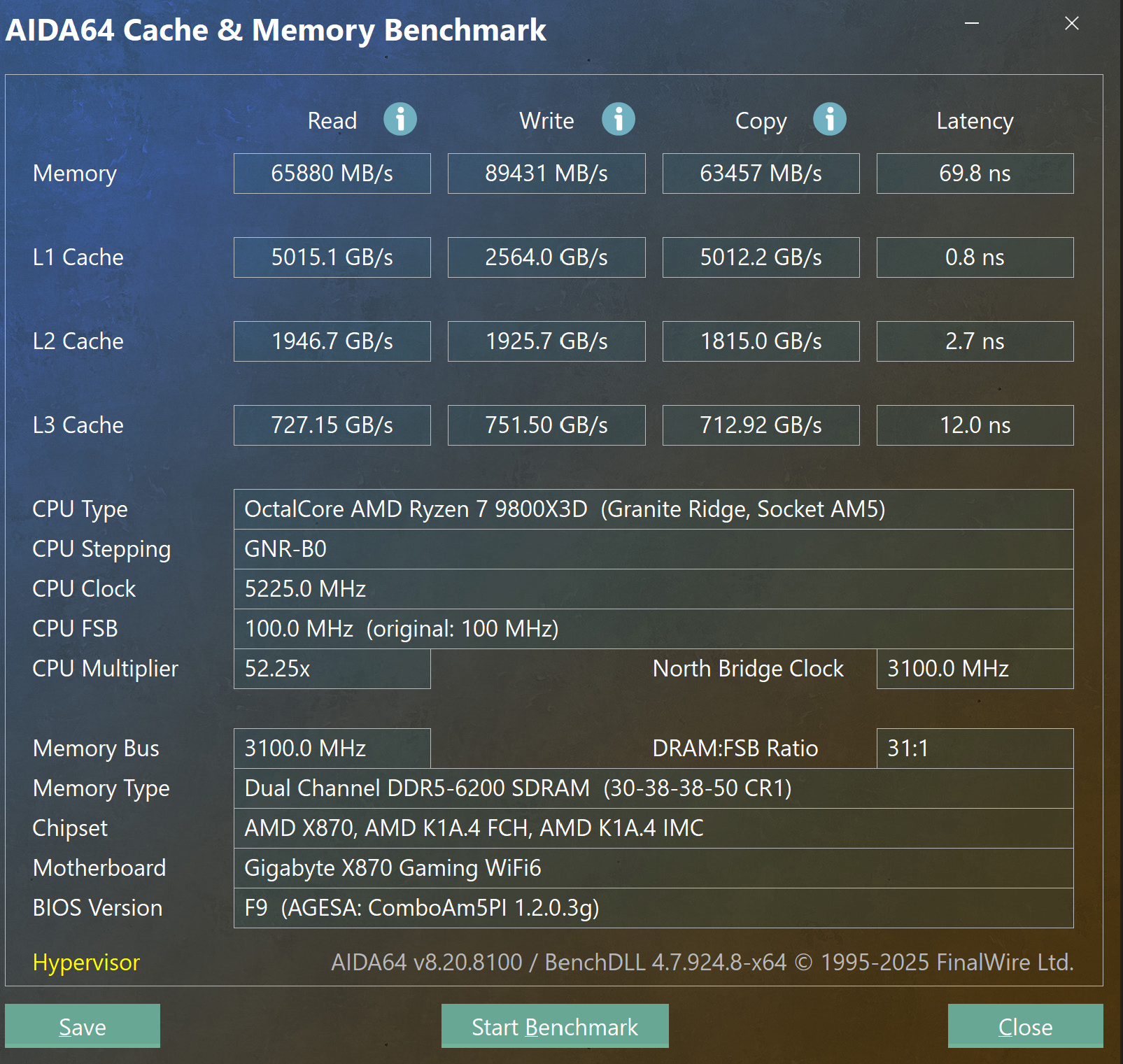
Task: Select the Memory Latency value of 69.8 ns
Action: pos(974,173)
